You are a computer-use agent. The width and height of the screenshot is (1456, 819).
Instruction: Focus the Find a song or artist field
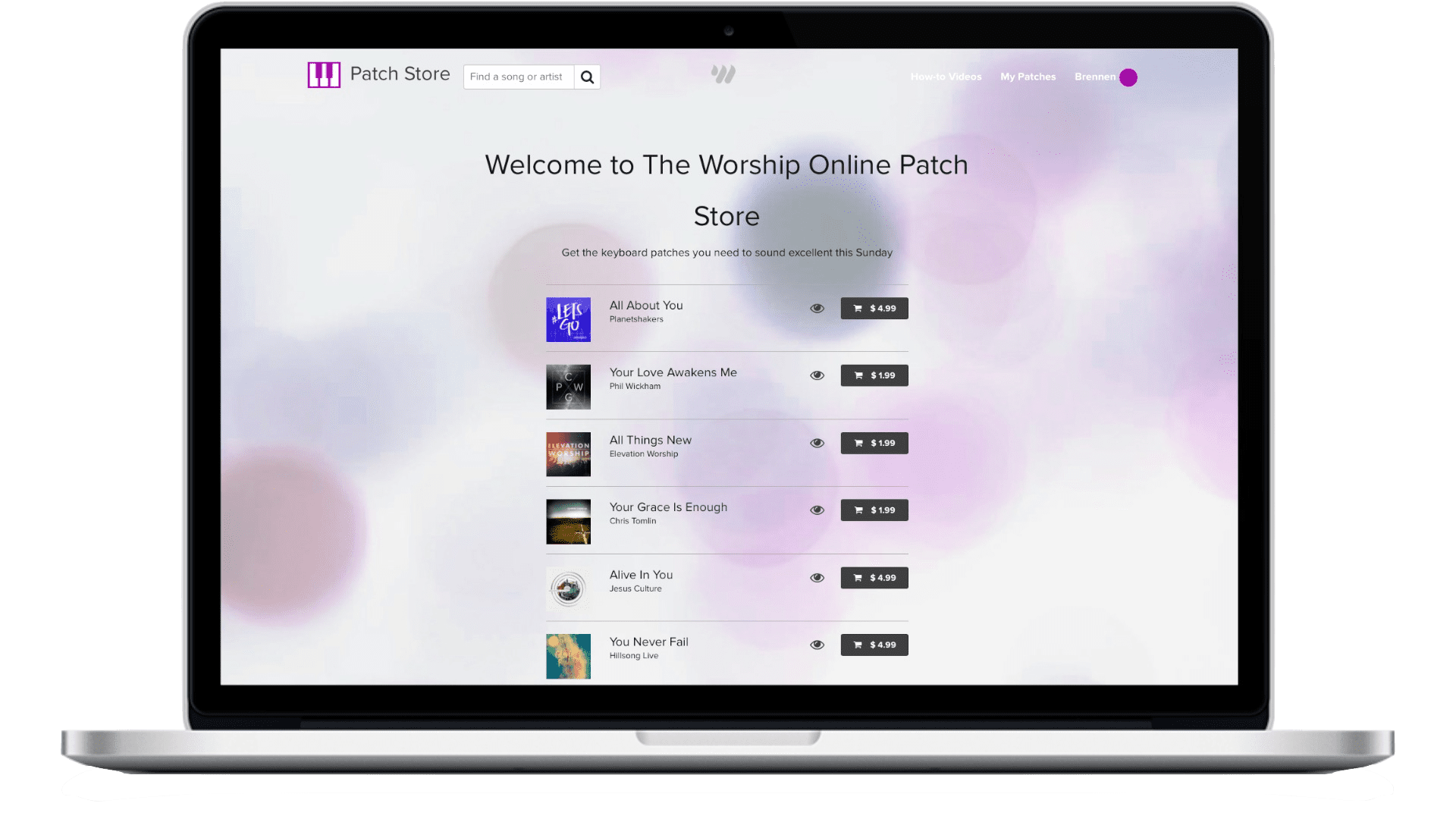point(519,77)
